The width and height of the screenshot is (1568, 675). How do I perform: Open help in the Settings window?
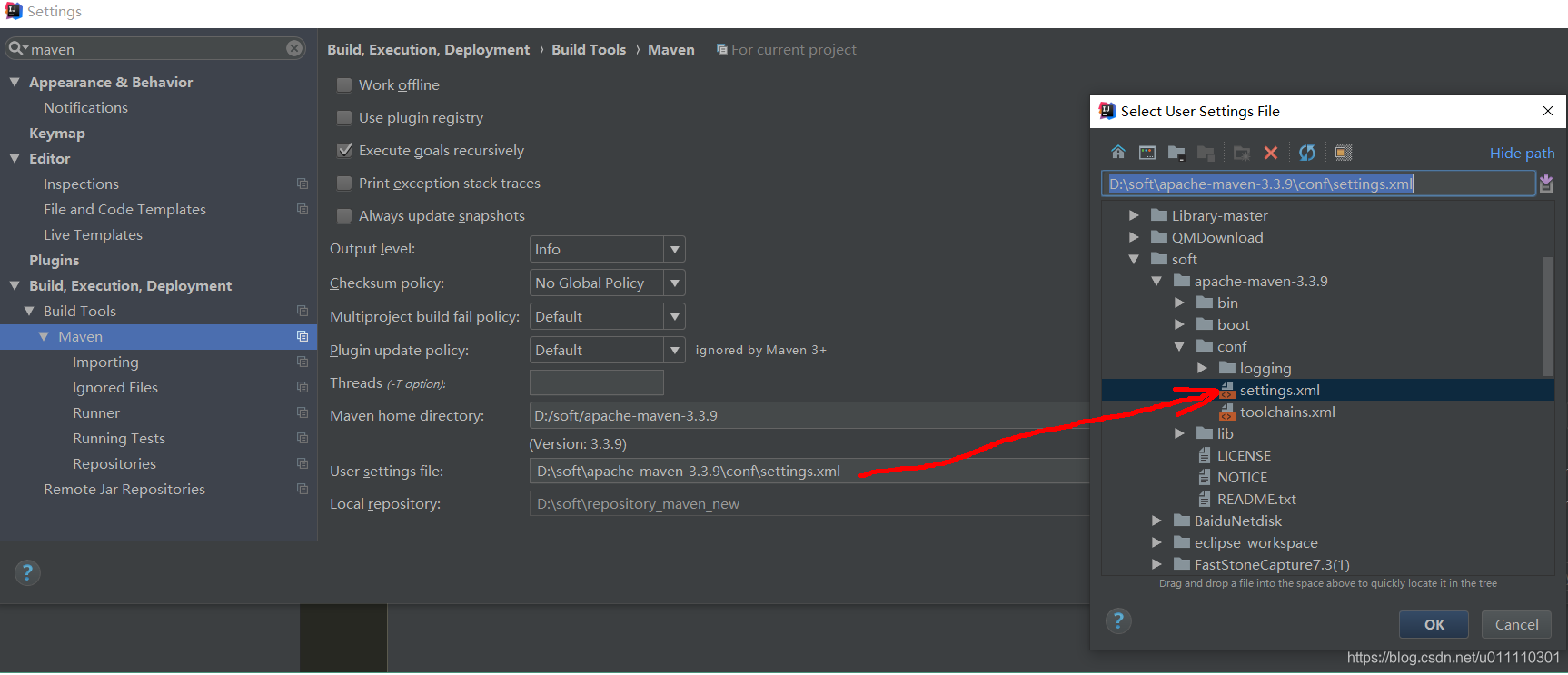pos(27,572)
